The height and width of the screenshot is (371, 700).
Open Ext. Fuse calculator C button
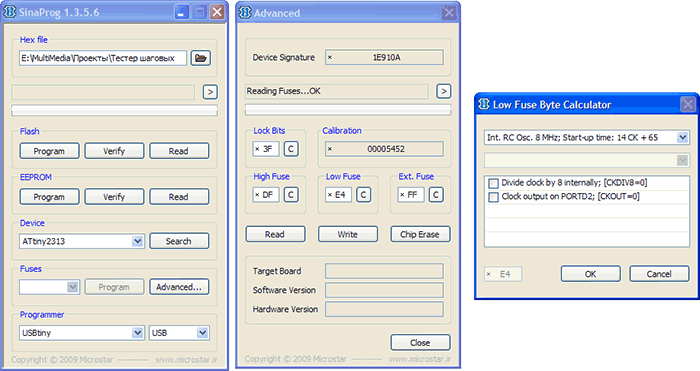pyautogui.click(x=436, y=195)
